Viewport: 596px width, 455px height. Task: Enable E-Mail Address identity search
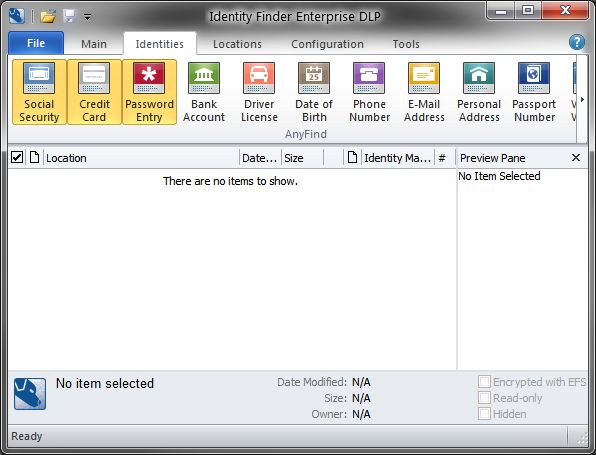point(424,92)
